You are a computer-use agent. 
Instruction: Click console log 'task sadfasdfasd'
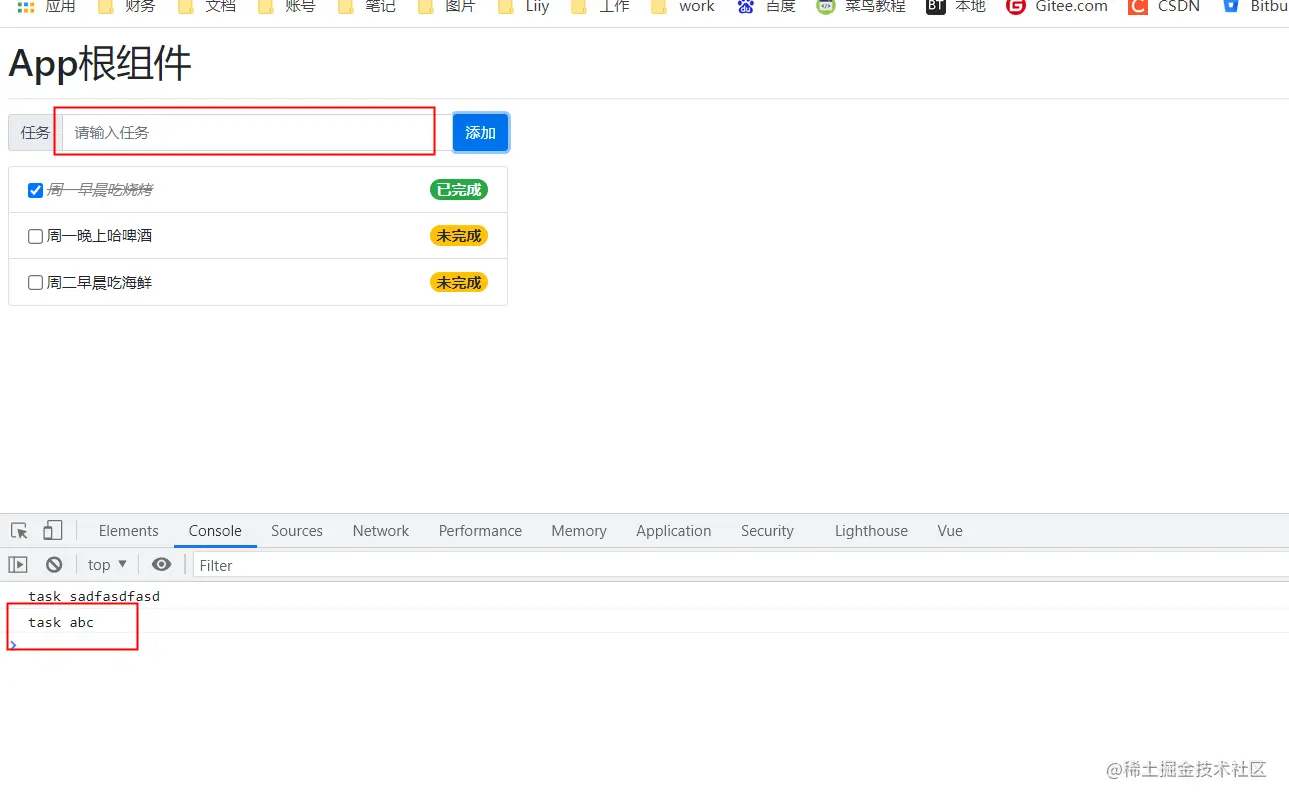tap(94, 597)
